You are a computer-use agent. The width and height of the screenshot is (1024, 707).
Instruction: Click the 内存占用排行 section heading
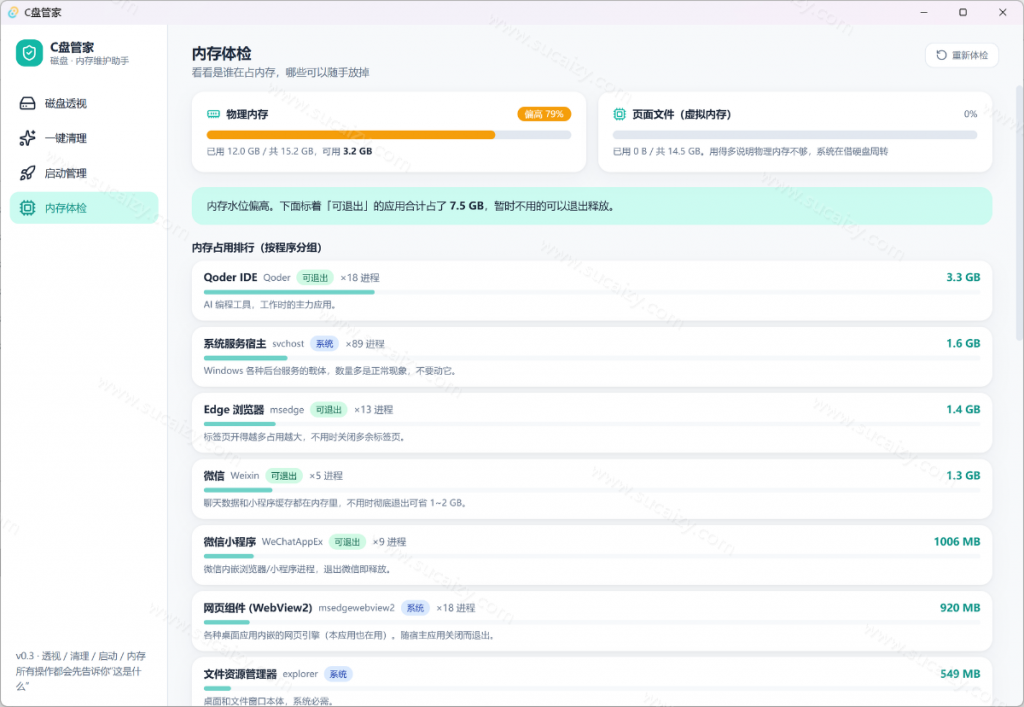pyautogui.click(x=257, y=247)
